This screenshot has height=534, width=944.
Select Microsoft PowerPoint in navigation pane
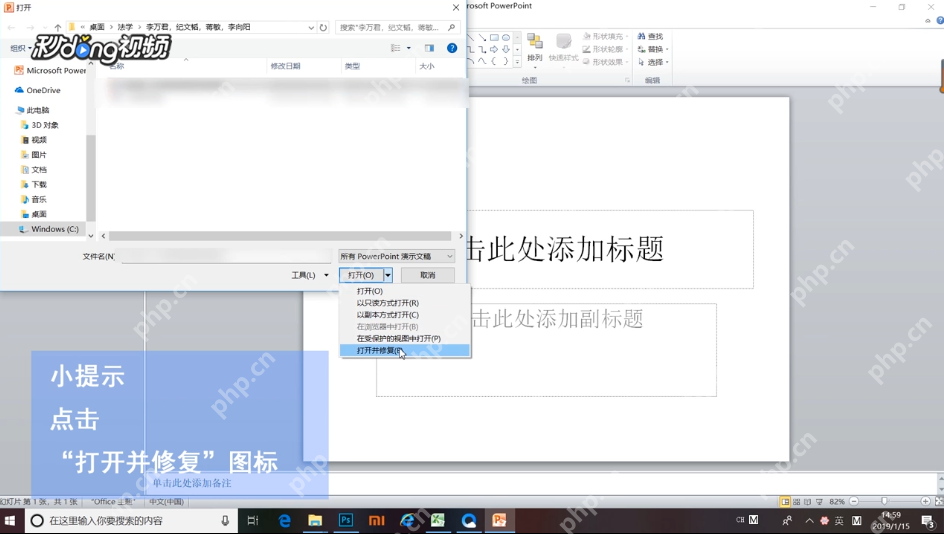click(x=51, y=70)
